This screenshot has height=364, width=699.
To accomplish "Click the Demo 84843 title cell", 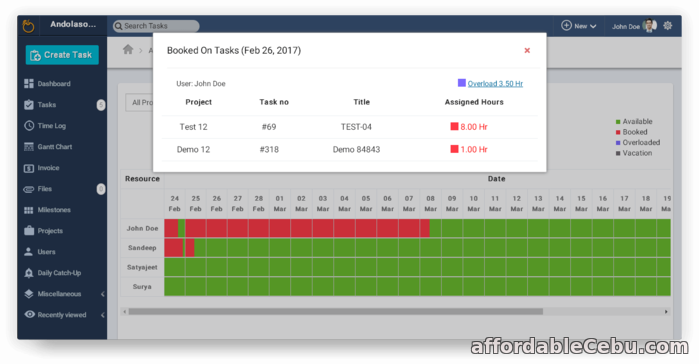I will click(x=356, y=150).
